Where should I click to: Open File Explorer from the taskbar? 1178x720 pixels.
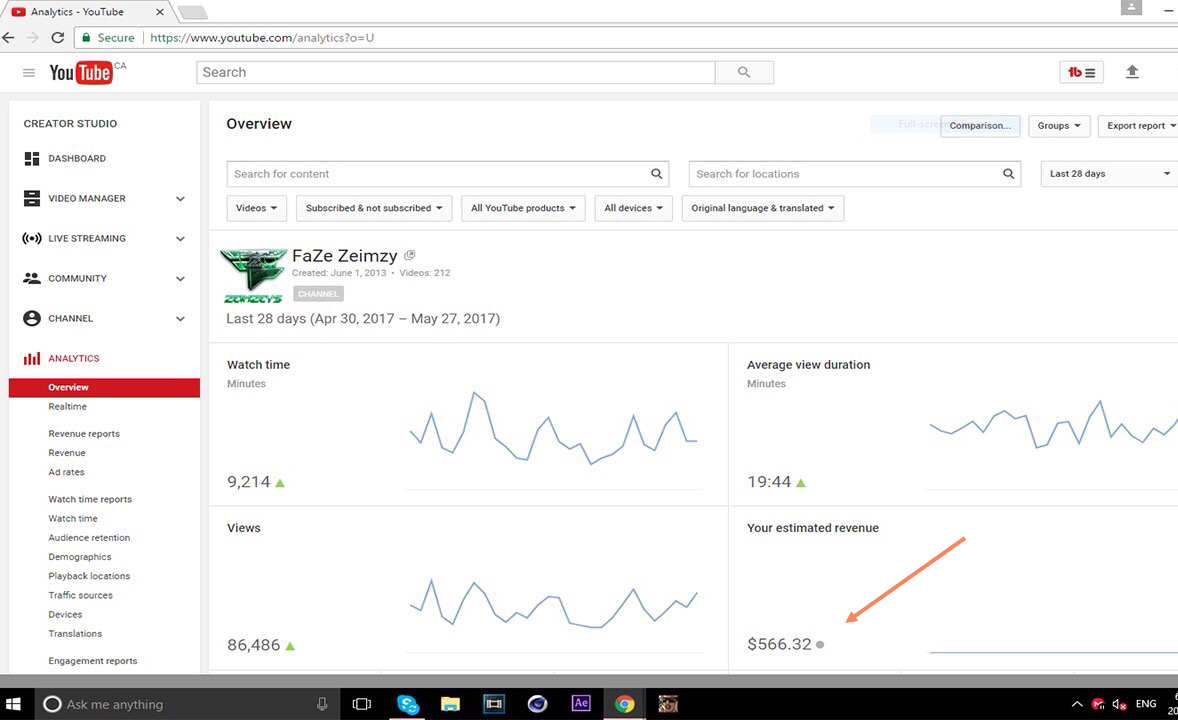click(x=450, y=704)
